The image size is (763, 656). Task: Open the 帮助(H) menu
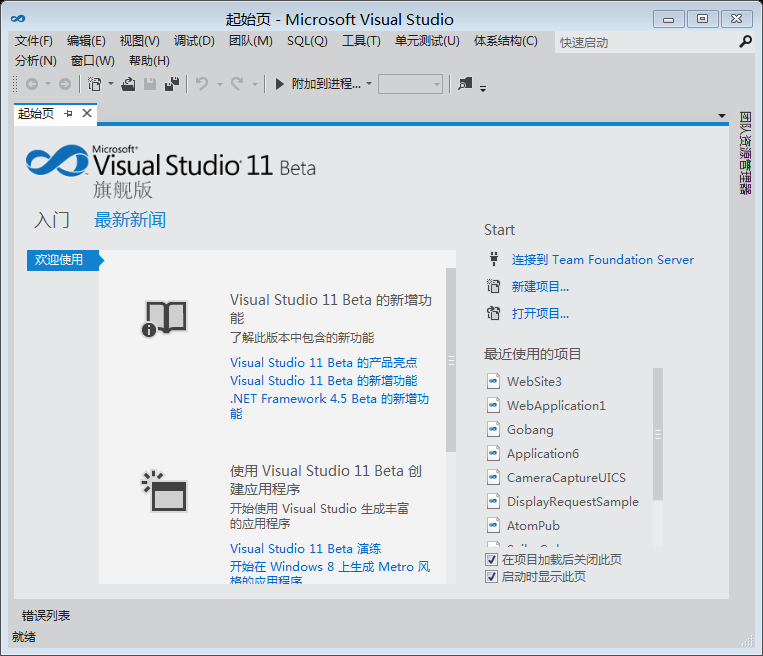149,61
